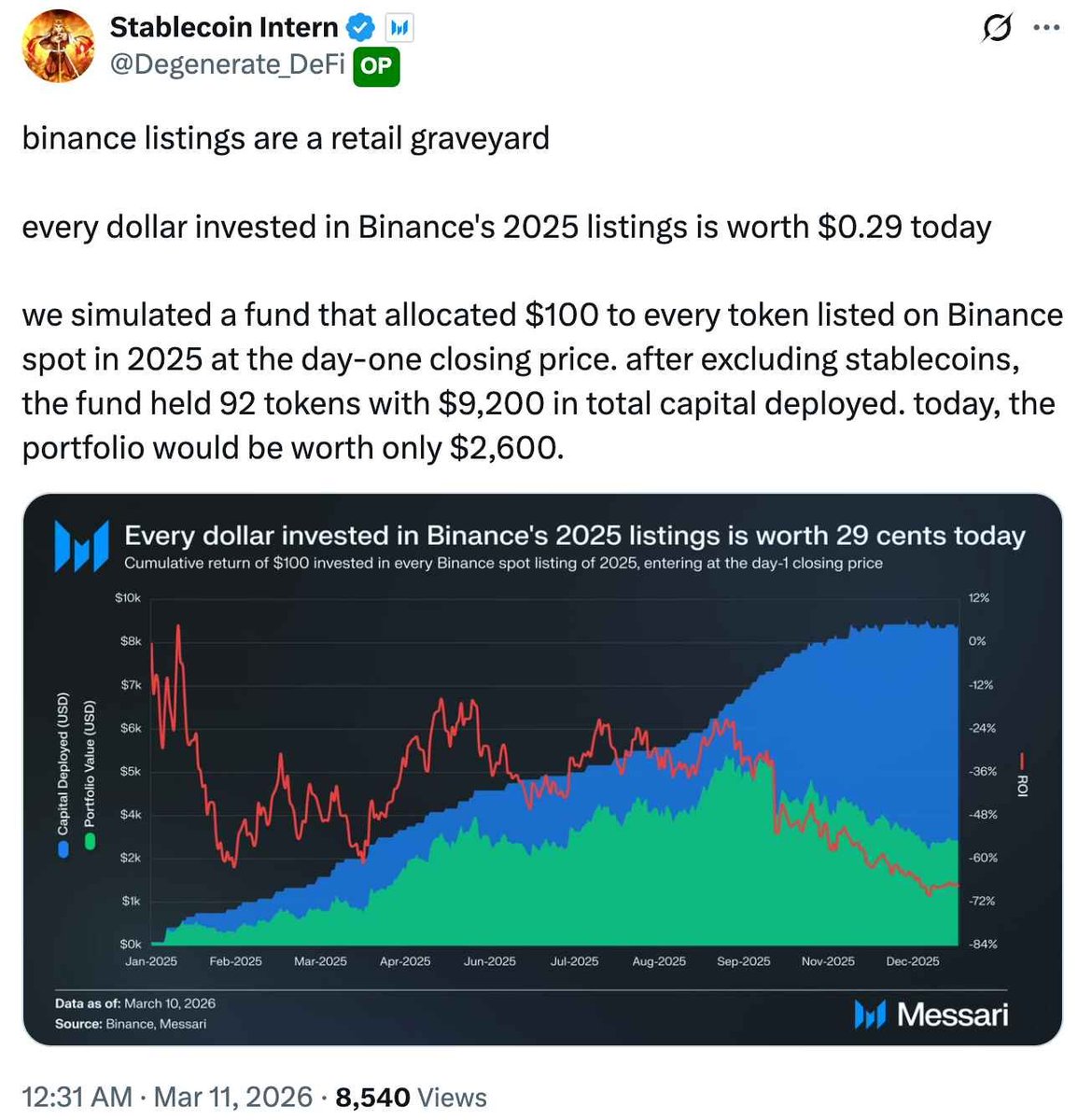Click the green OP badge
Screen dimensions: 1078x1120
[x=376, y=66]
